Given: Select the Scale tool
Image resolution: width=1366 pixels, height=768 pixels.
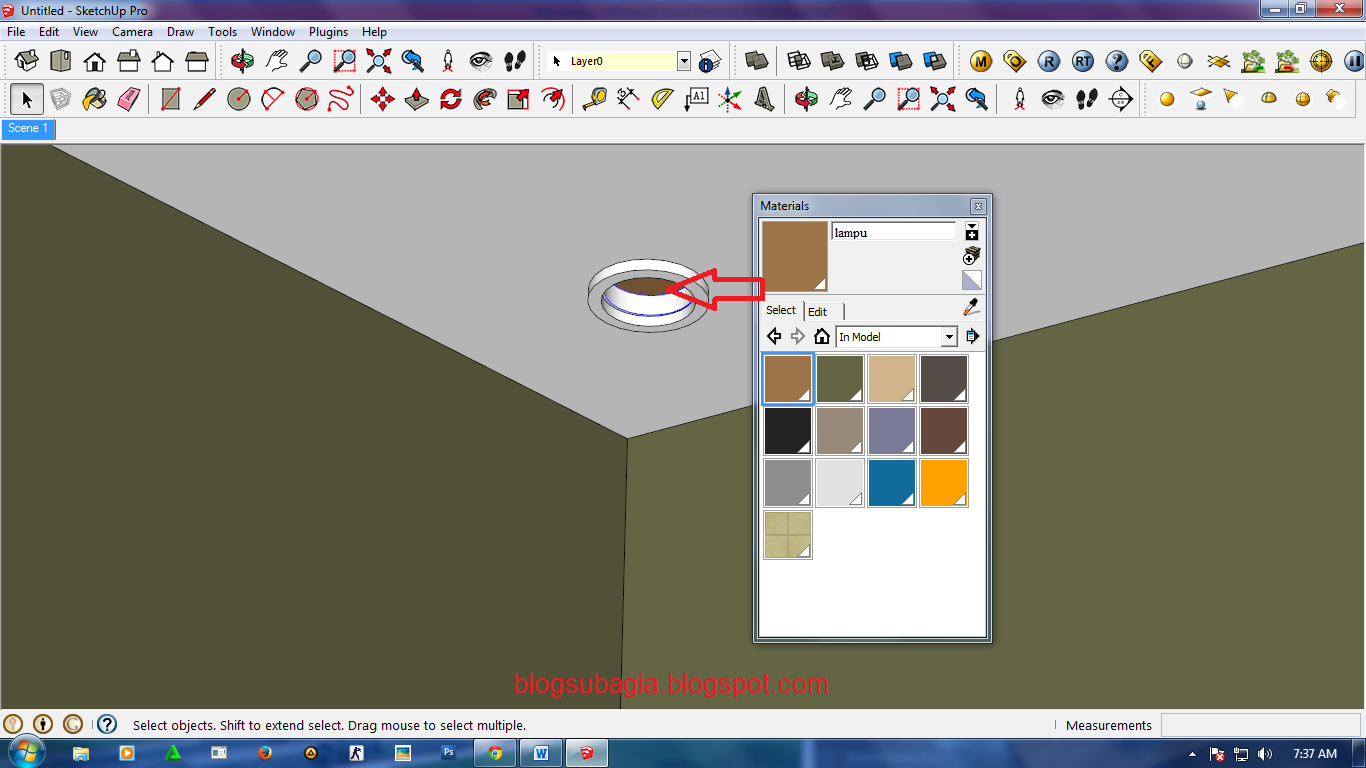Looking at the screenshot, I should pos(519,99).
